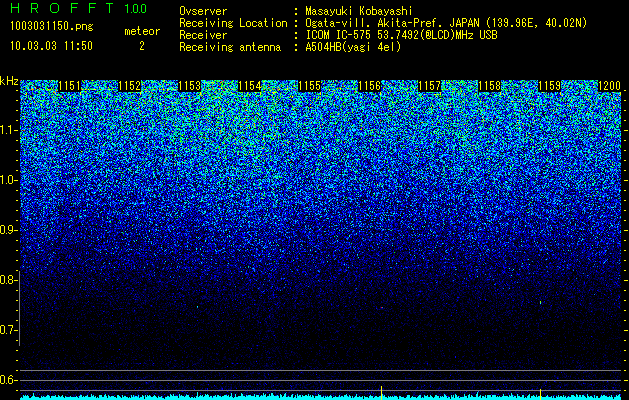
Task: Click the 1152 time marker
Action: (x=130, y=86)
